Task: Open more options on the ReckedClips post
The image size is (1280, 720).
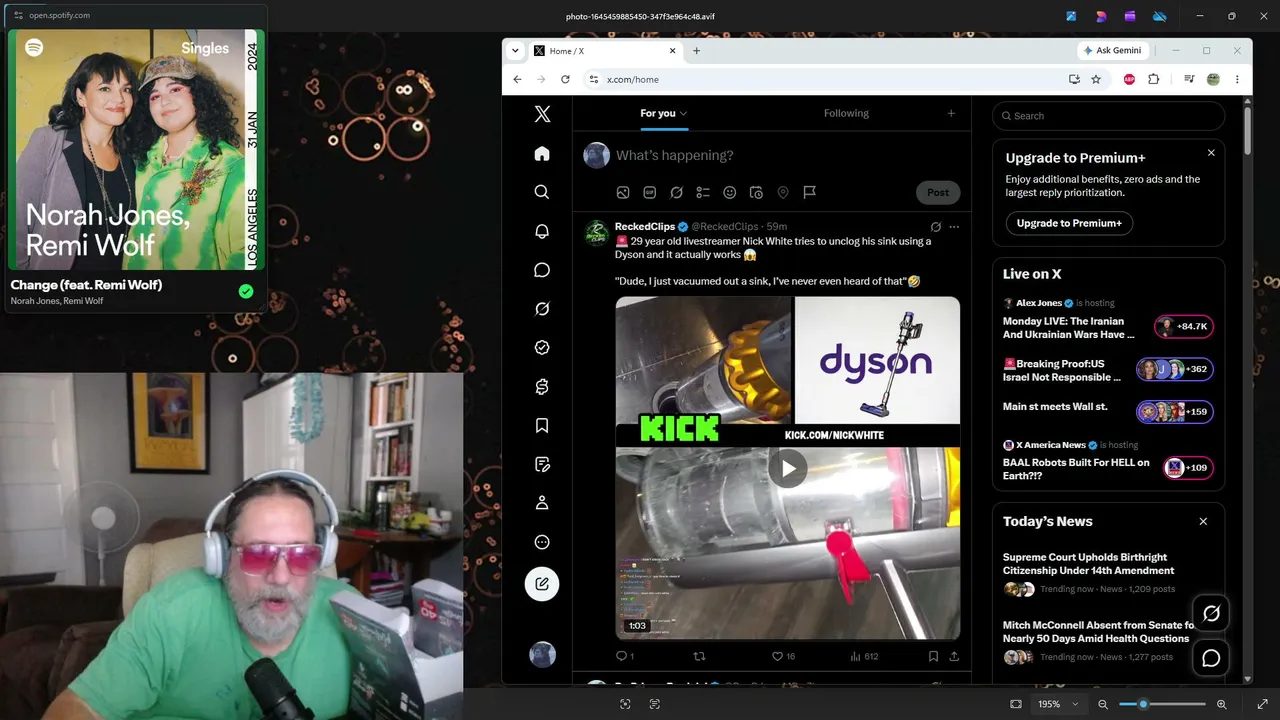Action: coord(954,227)
